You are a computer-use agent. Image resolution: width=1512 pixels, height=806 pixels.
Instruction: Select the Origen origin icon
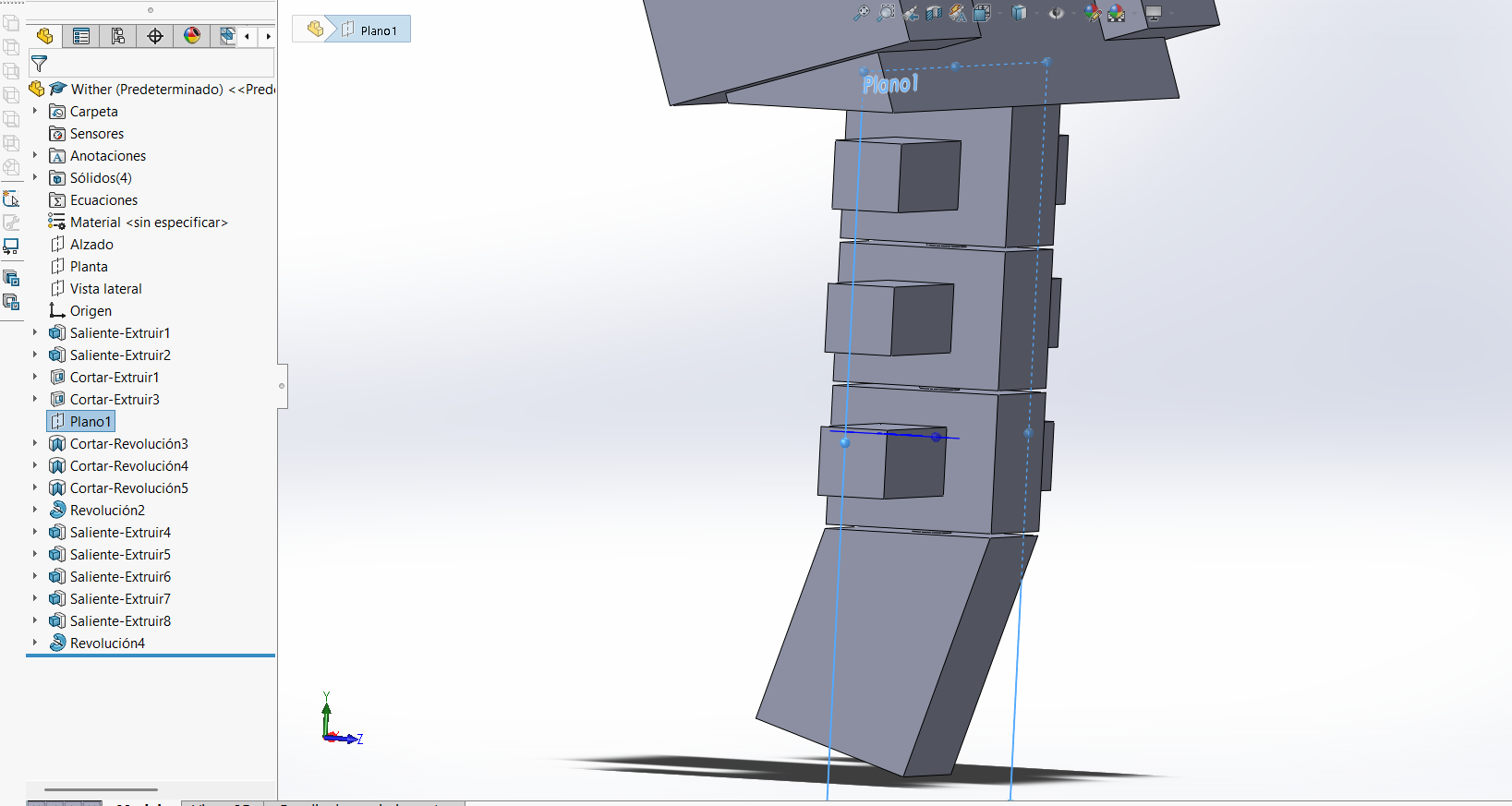(57, 310)
